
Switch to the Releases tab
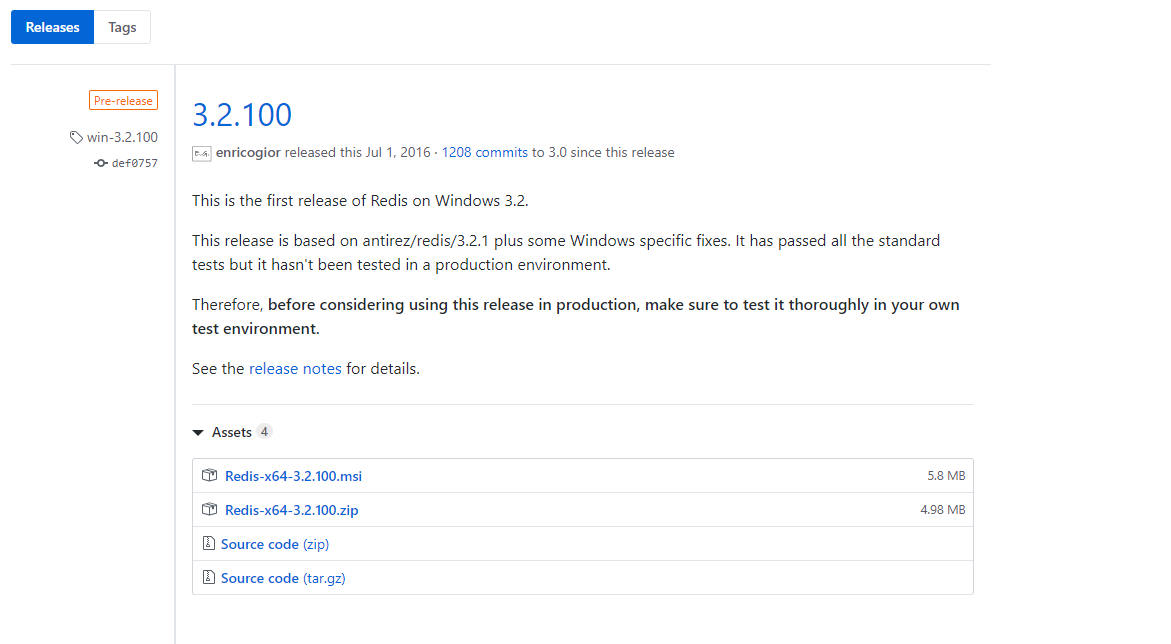pyautogui.click(x=52, y=27)
